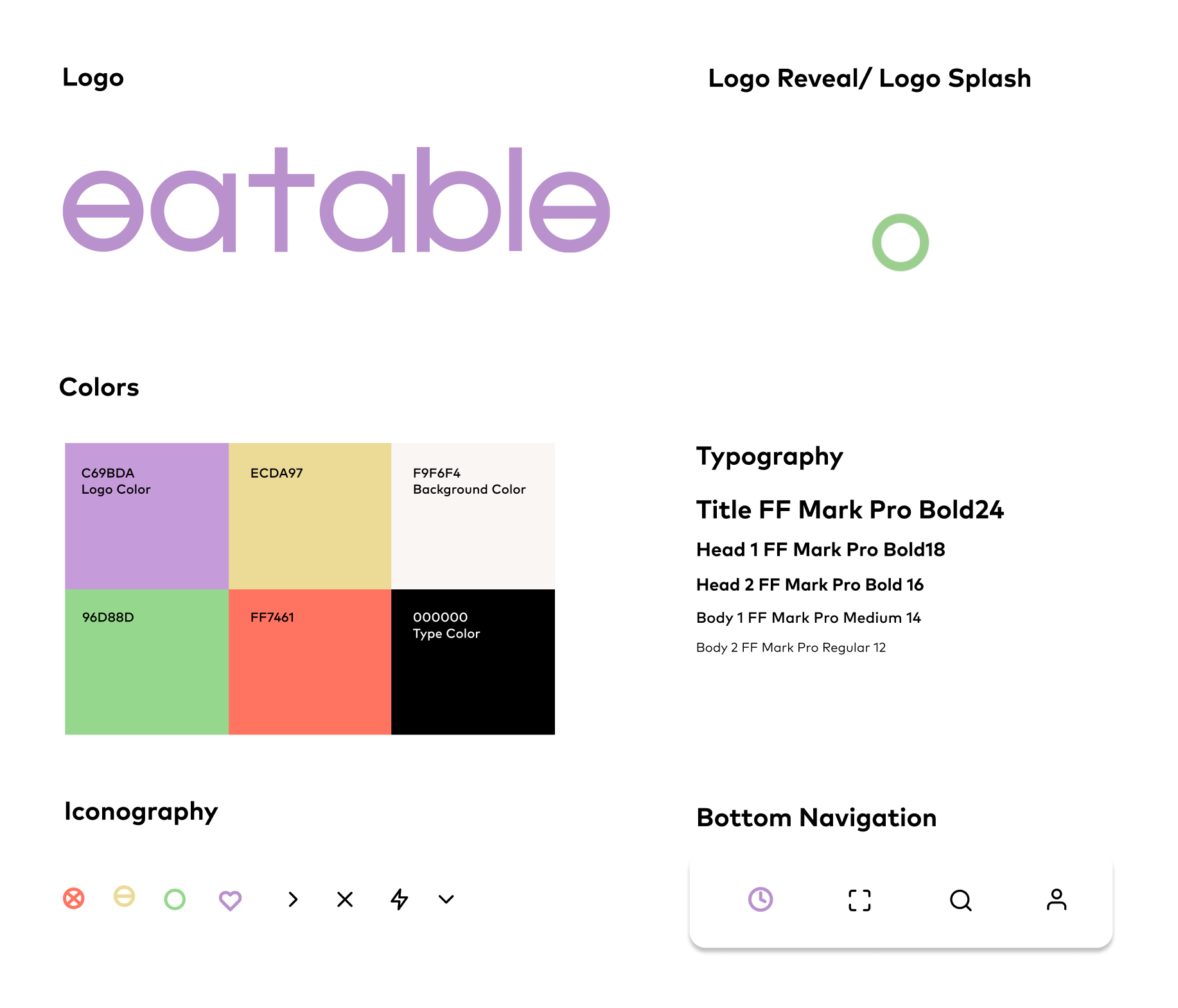The height and width of the screenshot is (1008, 1178).
Task: Click the red circled X icon
Action: 74,898
